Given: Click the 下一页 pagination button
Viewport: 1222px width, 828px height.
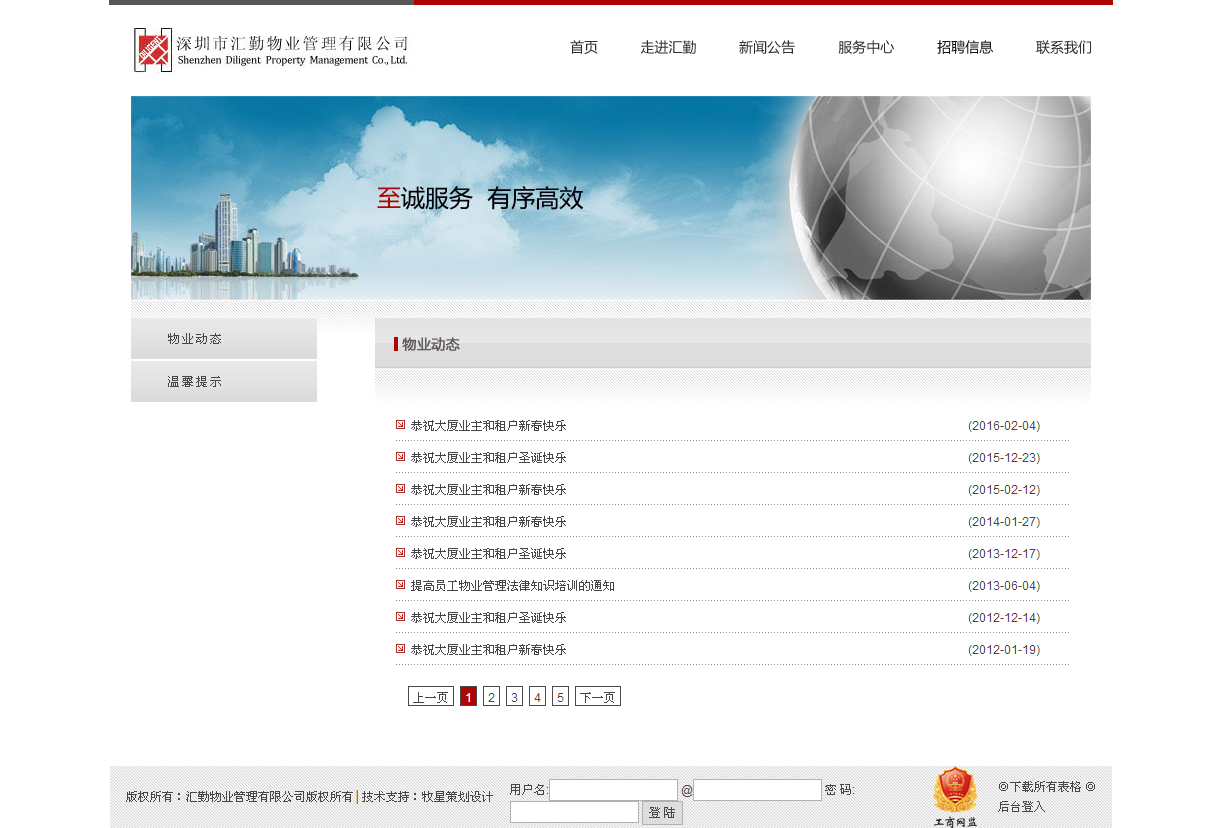Looking at the screenshot, I should tap(598, 696).
